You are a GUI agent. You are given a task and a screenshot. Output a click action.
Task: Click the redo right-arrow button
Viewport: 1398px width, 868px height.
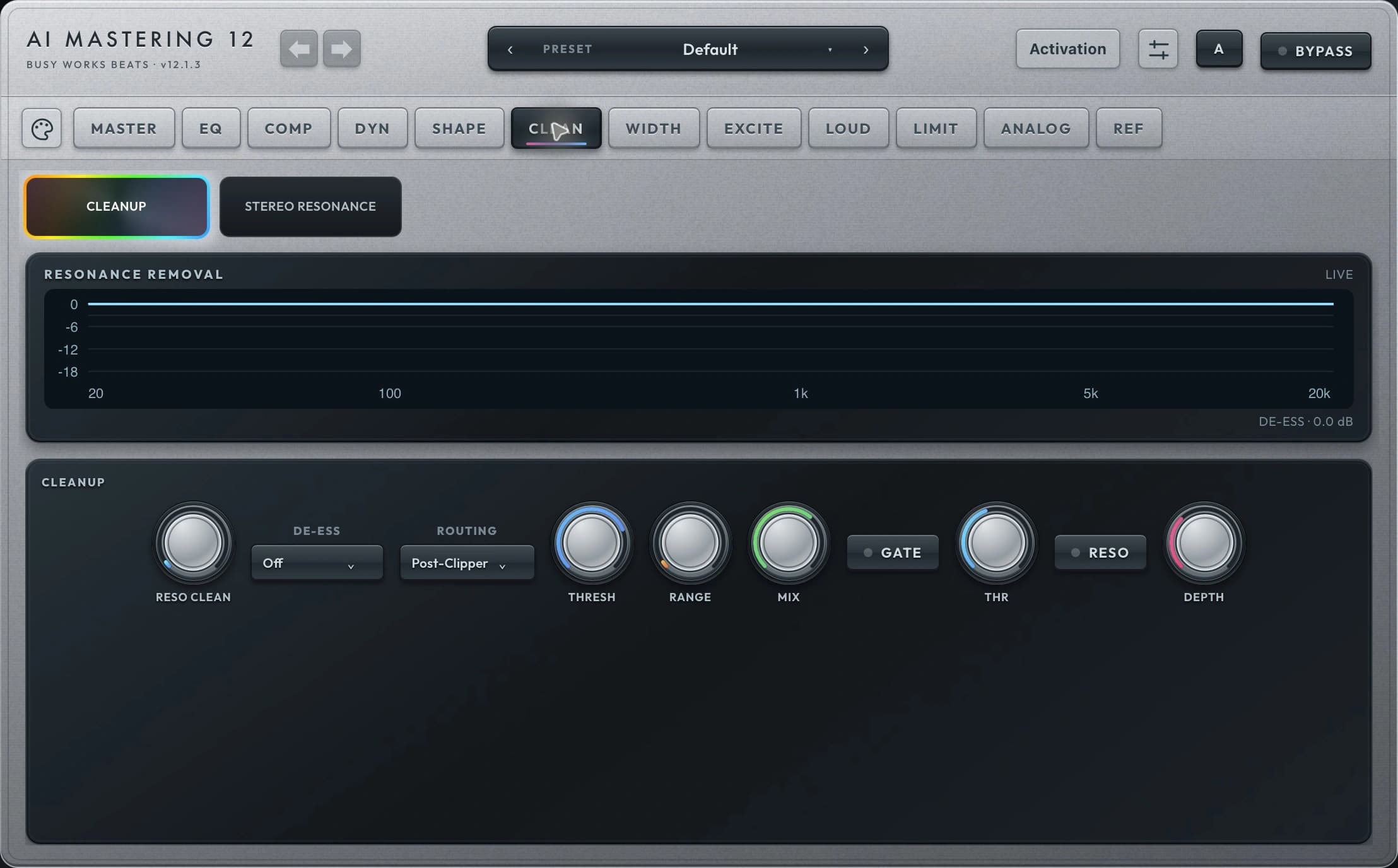(x=342, y=49)
